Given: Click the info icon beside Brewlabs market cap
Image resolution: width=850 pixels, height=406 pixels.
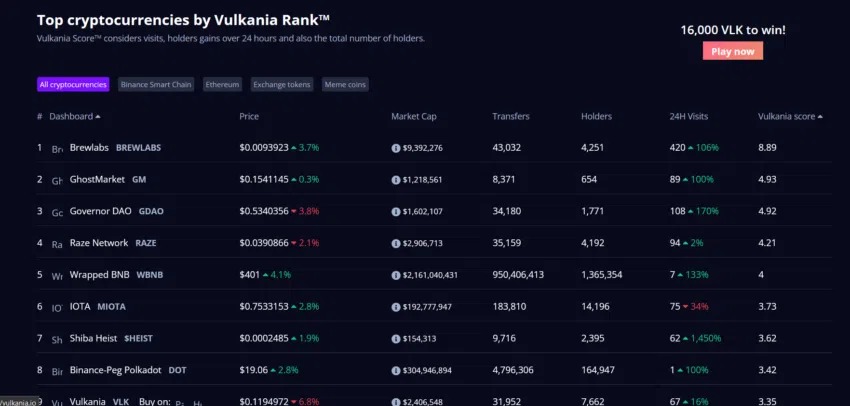Looking at the screenshot, I should point(396,148).
